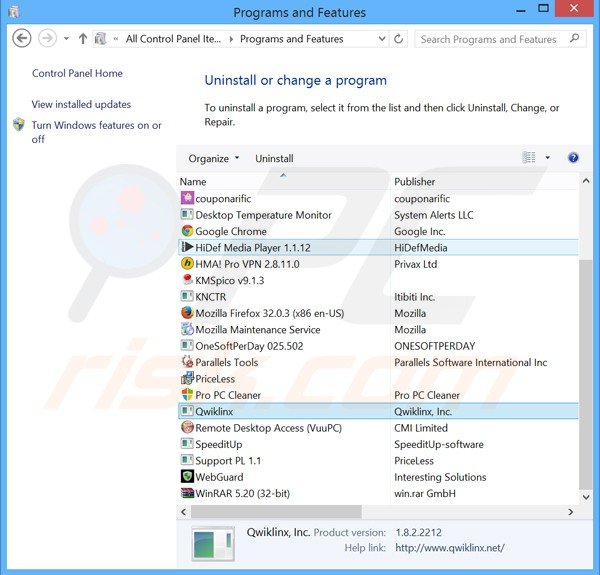600x575 pixels.
Task: Click the Remote Desktop Access VuuPC icon
Action: point(187,428)
